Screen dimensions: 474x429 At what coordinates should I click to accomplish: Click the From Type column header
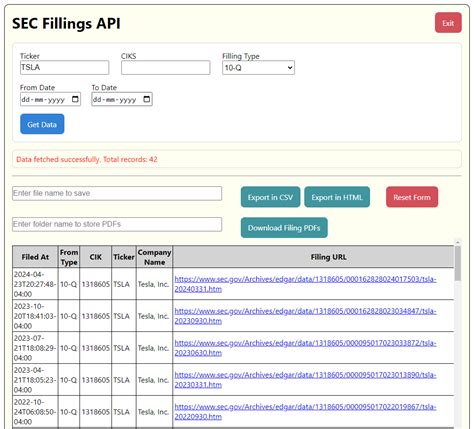point(69,257)
